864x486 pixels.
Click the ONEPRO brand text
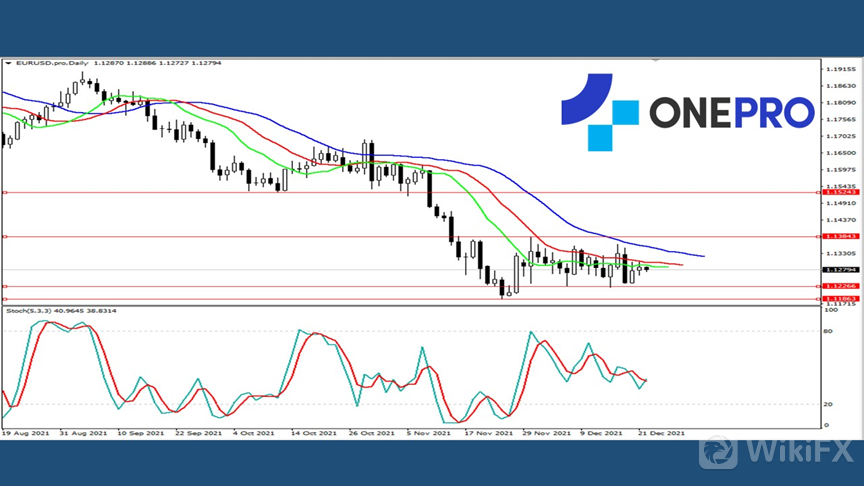click(732, 113)
